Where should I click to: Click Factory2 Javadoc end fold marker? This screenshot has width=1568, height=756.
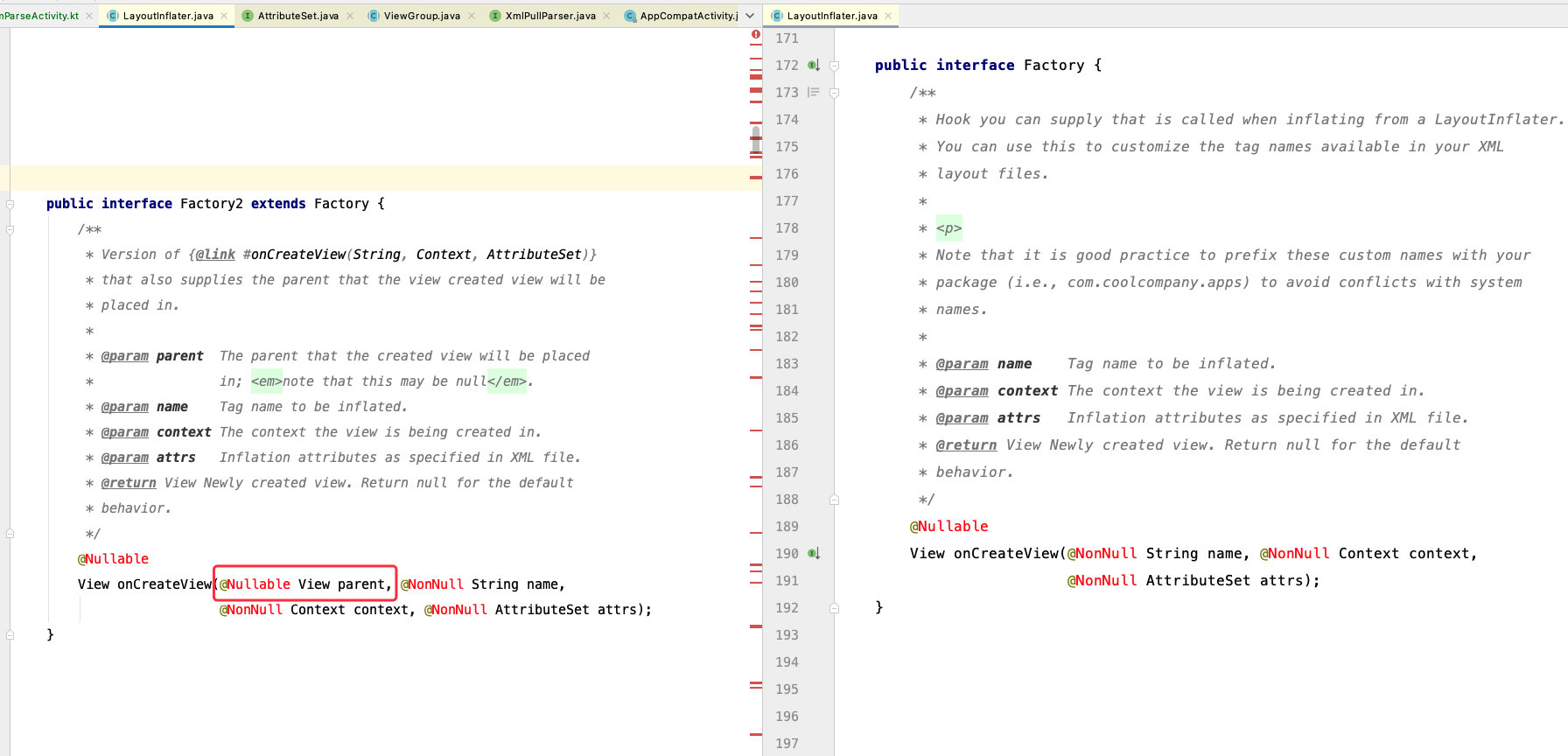pyautogui.click(x=10, y=533)
